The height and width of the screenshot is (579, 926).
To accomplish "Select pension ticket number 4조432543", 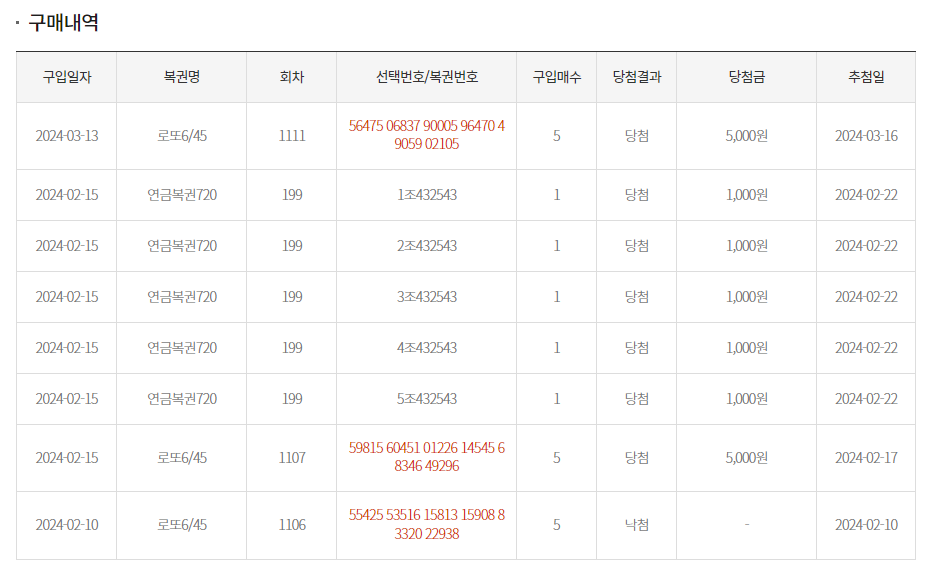I will [427, 348].
